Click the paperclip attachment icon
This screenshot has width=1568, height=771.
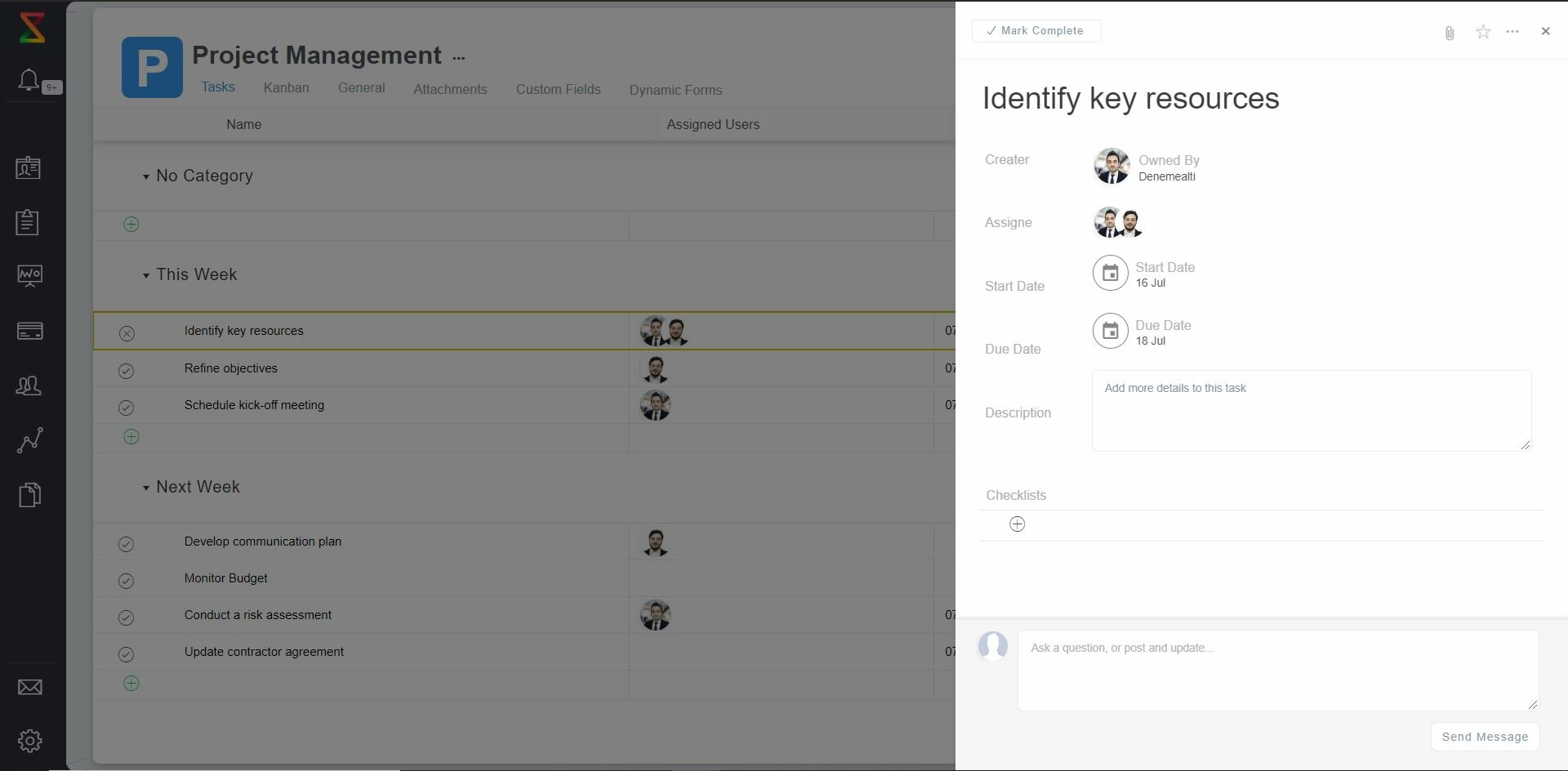1450,33
